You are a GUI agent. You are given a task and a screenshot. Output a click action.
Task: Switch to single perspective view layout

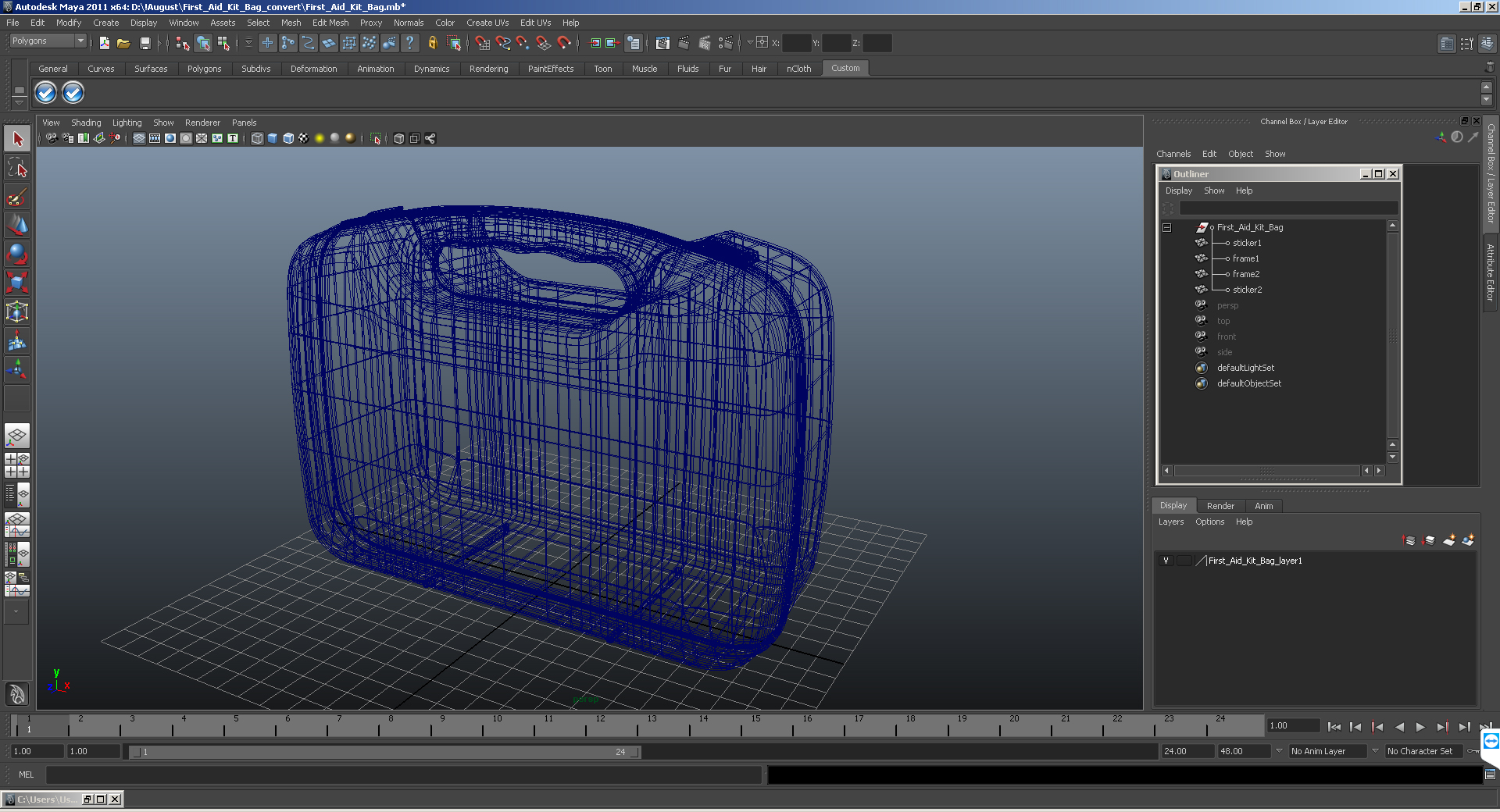[x=17, y=436]
